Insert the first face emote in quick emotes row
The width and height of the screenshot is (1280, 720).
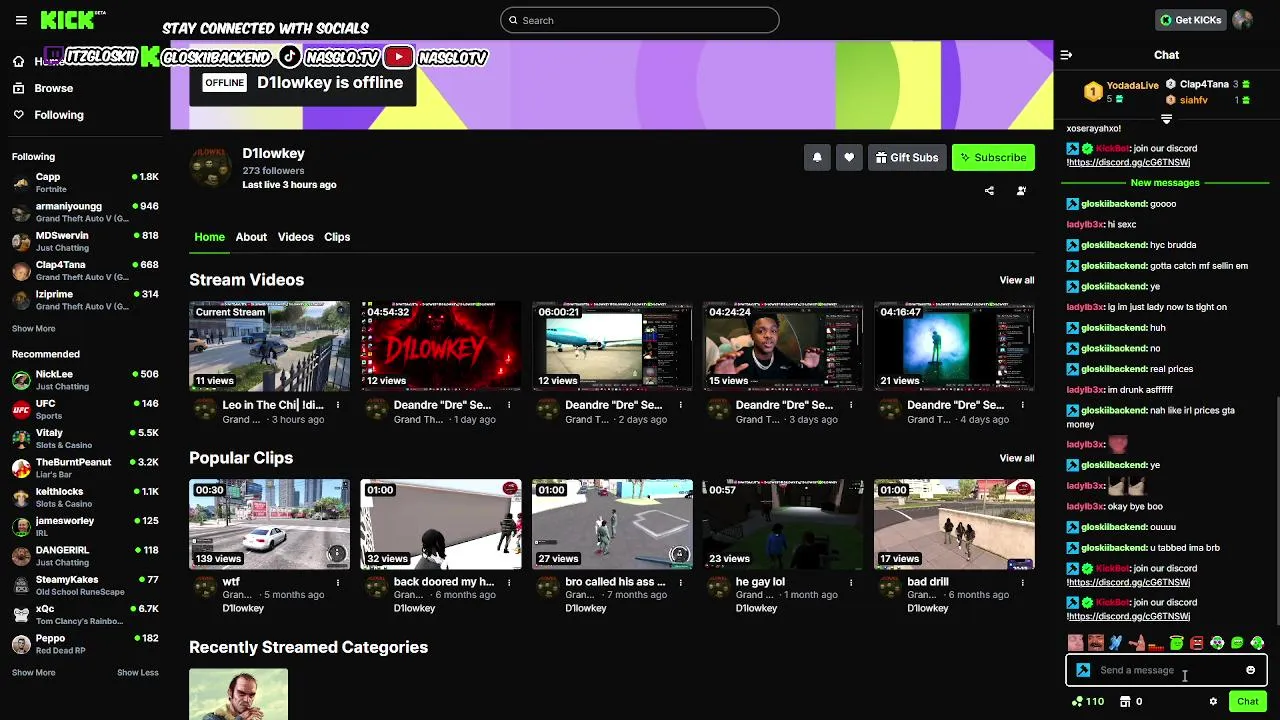(x=1075, y=643)
